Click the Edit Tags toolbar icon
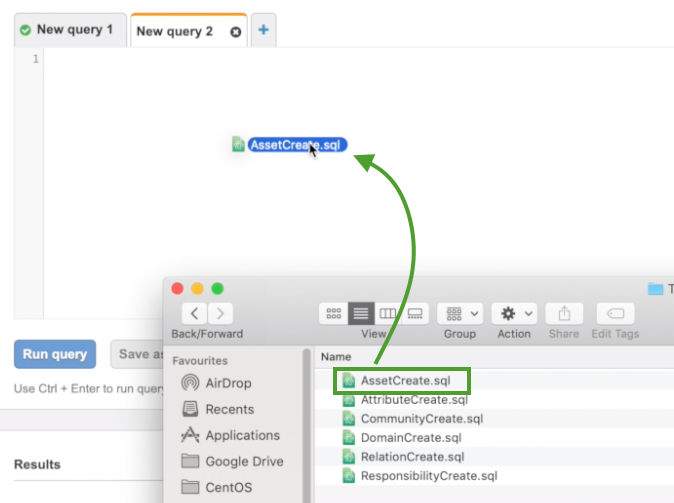Viewport: 674px width, 503px height. 616,314
